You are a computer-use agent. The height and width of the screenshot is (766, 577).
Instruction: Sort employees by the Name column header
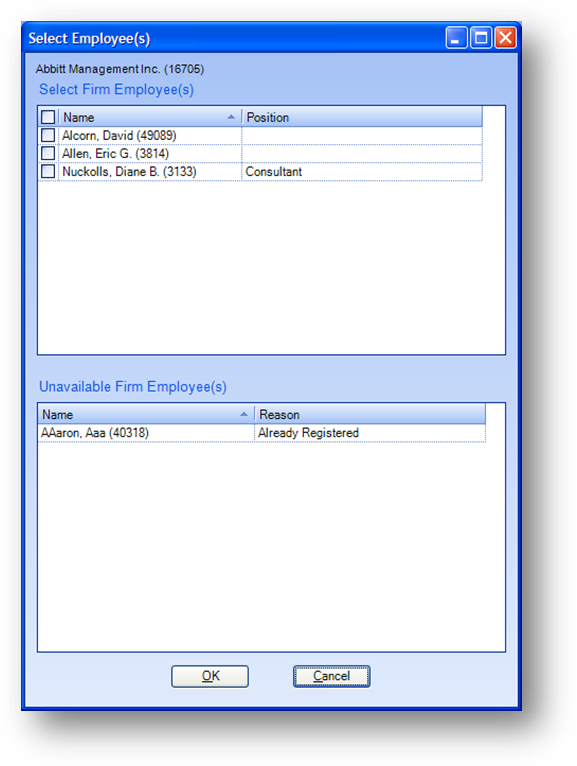pyautogui.click(x=150, y=117)
